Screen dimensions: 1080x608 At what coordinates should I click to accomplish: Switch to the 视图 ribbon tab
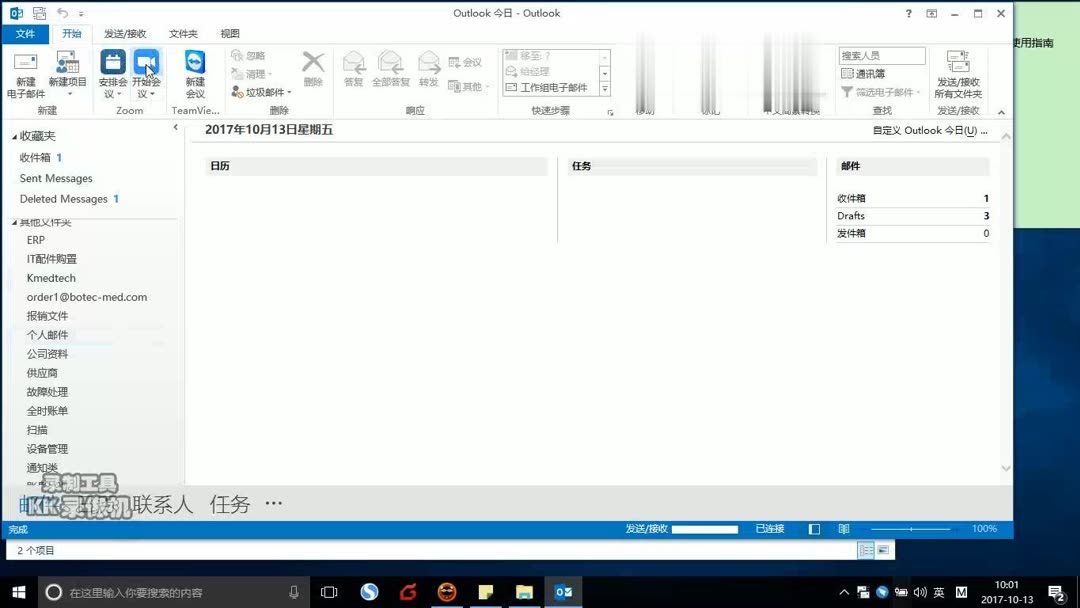pos(229,33)
